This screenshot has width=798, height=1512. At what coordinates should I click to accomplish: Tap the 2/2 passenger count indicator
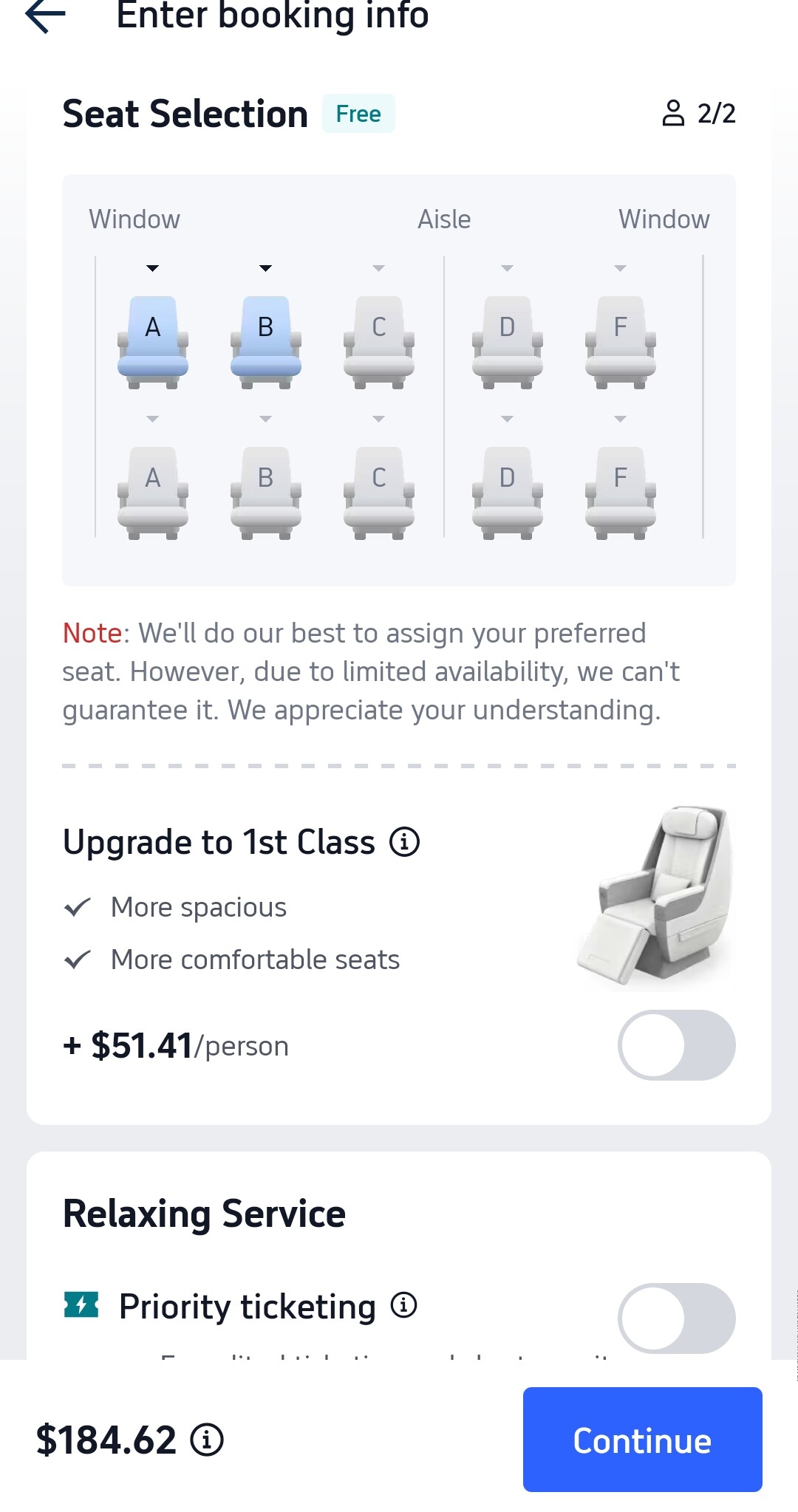pyautogui.click(x=699, y=114)
